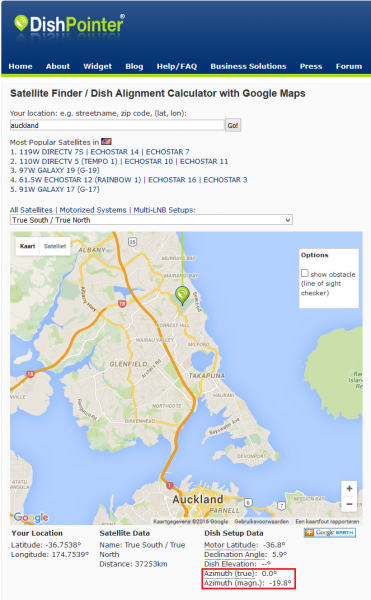Switch the map to Satelliet view
The width and height of the screenshot is (371, 600).
point(55,246)
